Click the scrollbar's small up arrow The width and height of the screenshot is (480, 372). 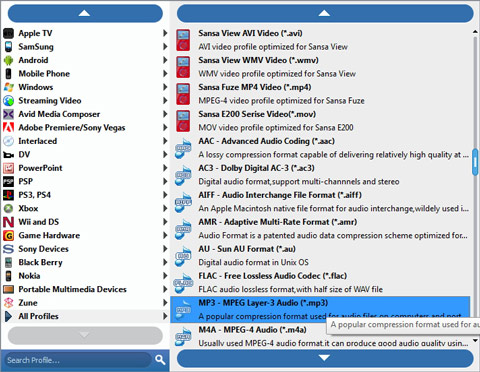(475, 32)
